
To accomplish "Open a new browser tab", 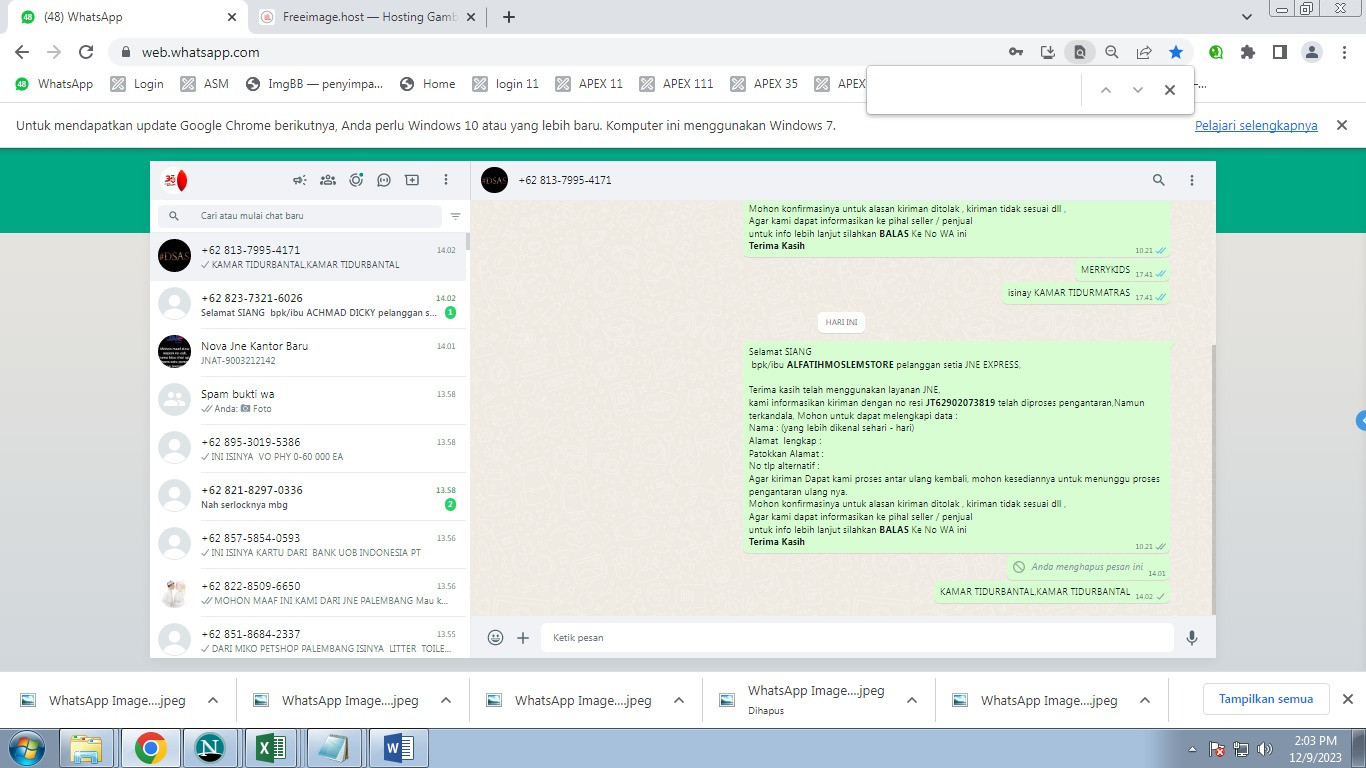I will [x=509, y=17].
